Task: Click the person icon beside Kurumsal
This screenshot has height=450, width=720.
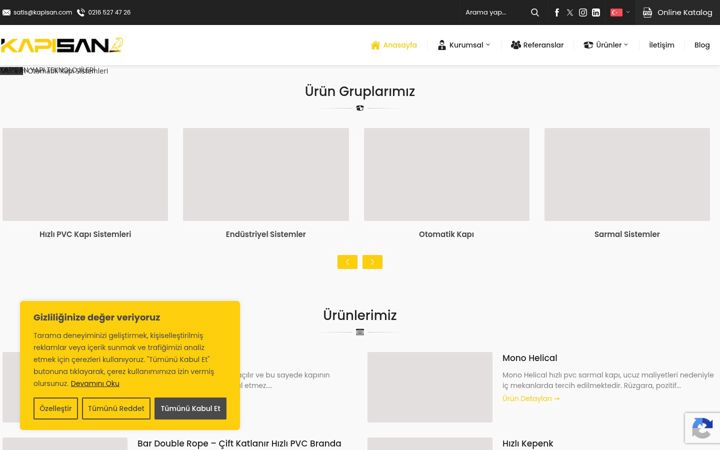Action: [442, 45]
